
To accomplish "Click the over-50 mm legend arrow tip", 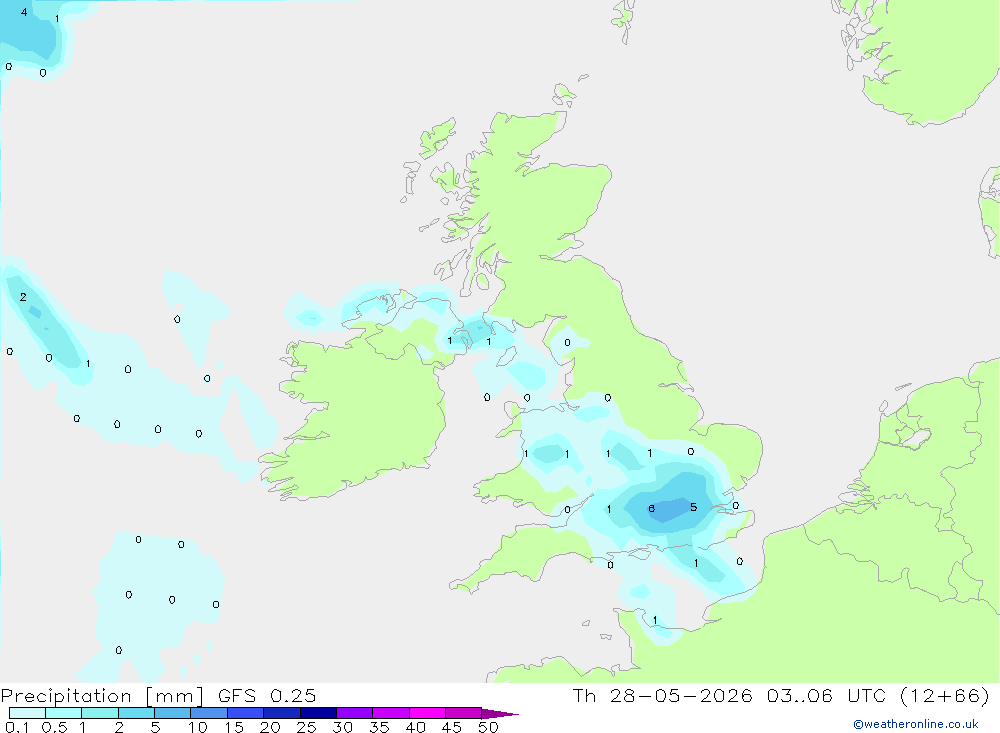I will (500, 713).
